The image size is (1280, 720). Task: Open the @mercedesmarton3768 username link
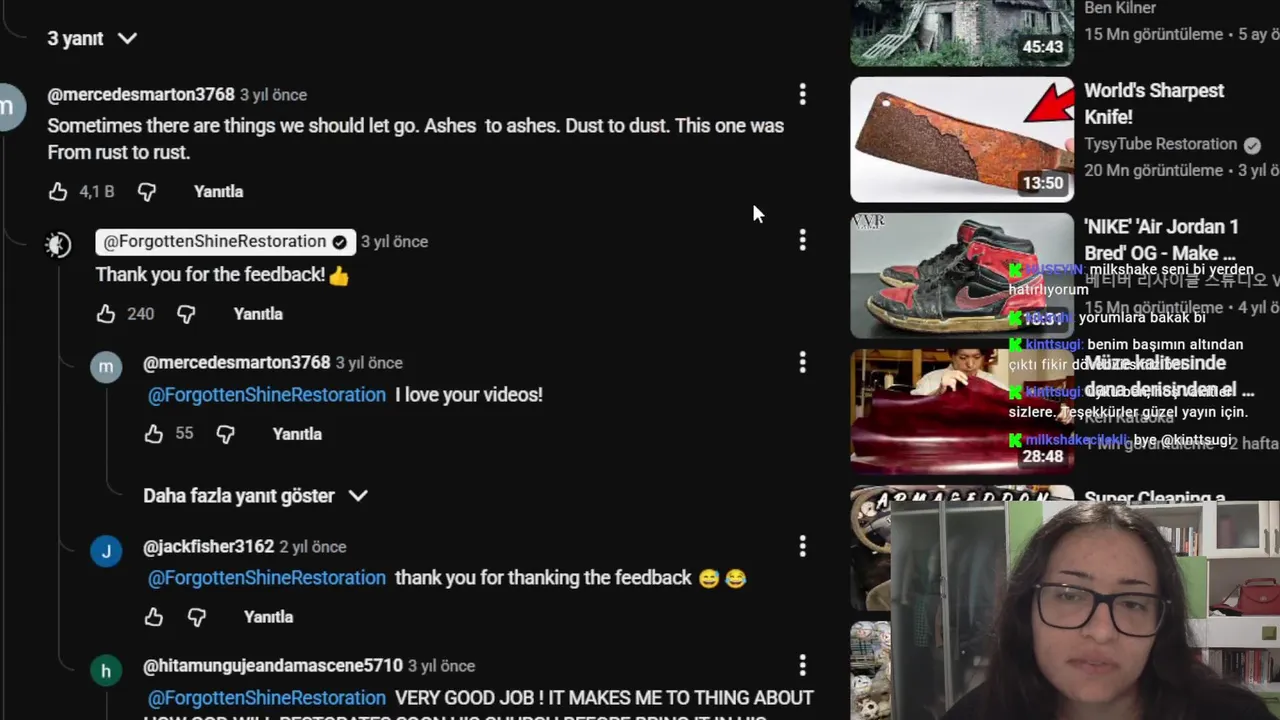[141, 94]
